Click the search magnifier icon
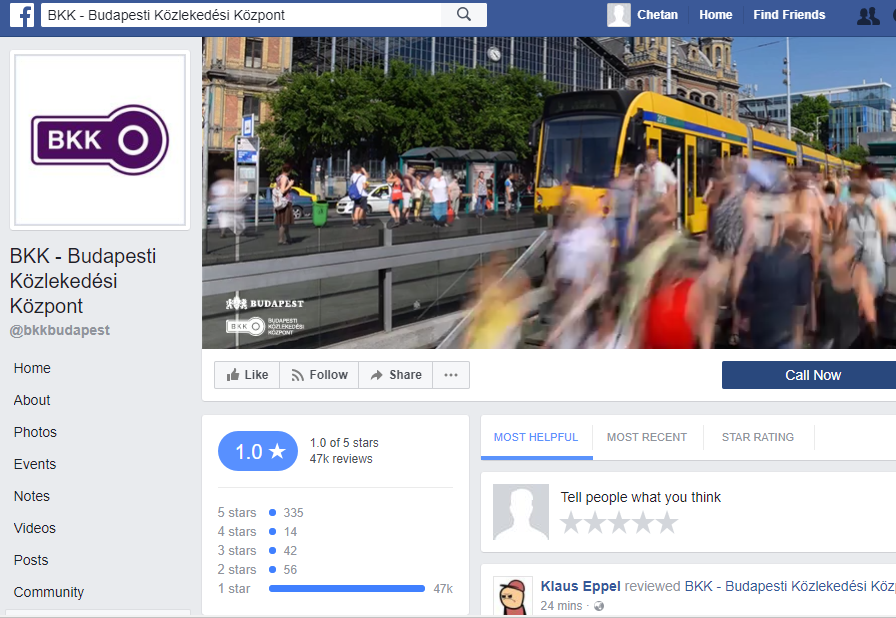 tap(464, 15)
